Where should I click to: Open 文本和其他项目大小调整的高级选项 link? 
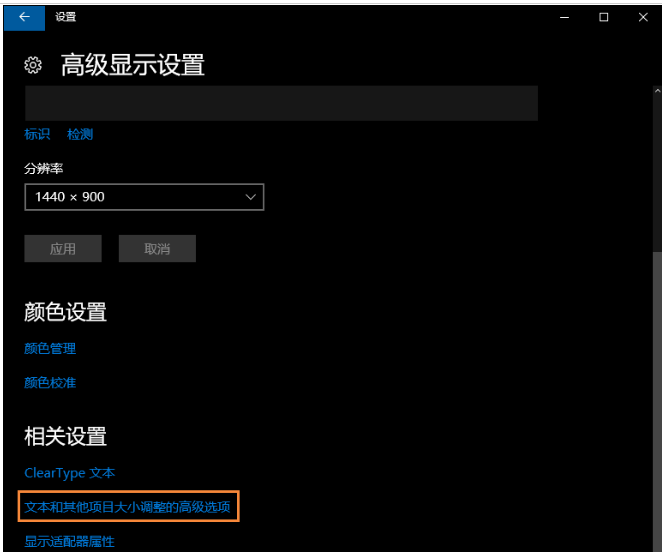pos(127,507)
